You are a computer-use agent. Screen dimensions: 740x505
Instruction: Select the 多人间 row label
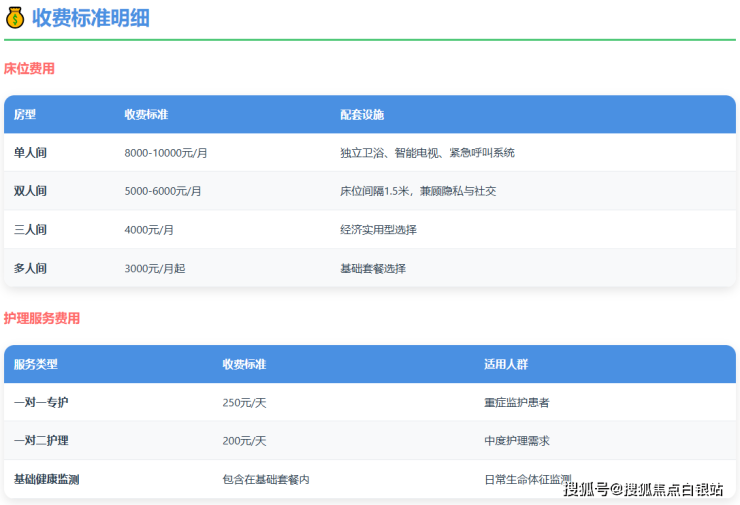tap(30, 268)
